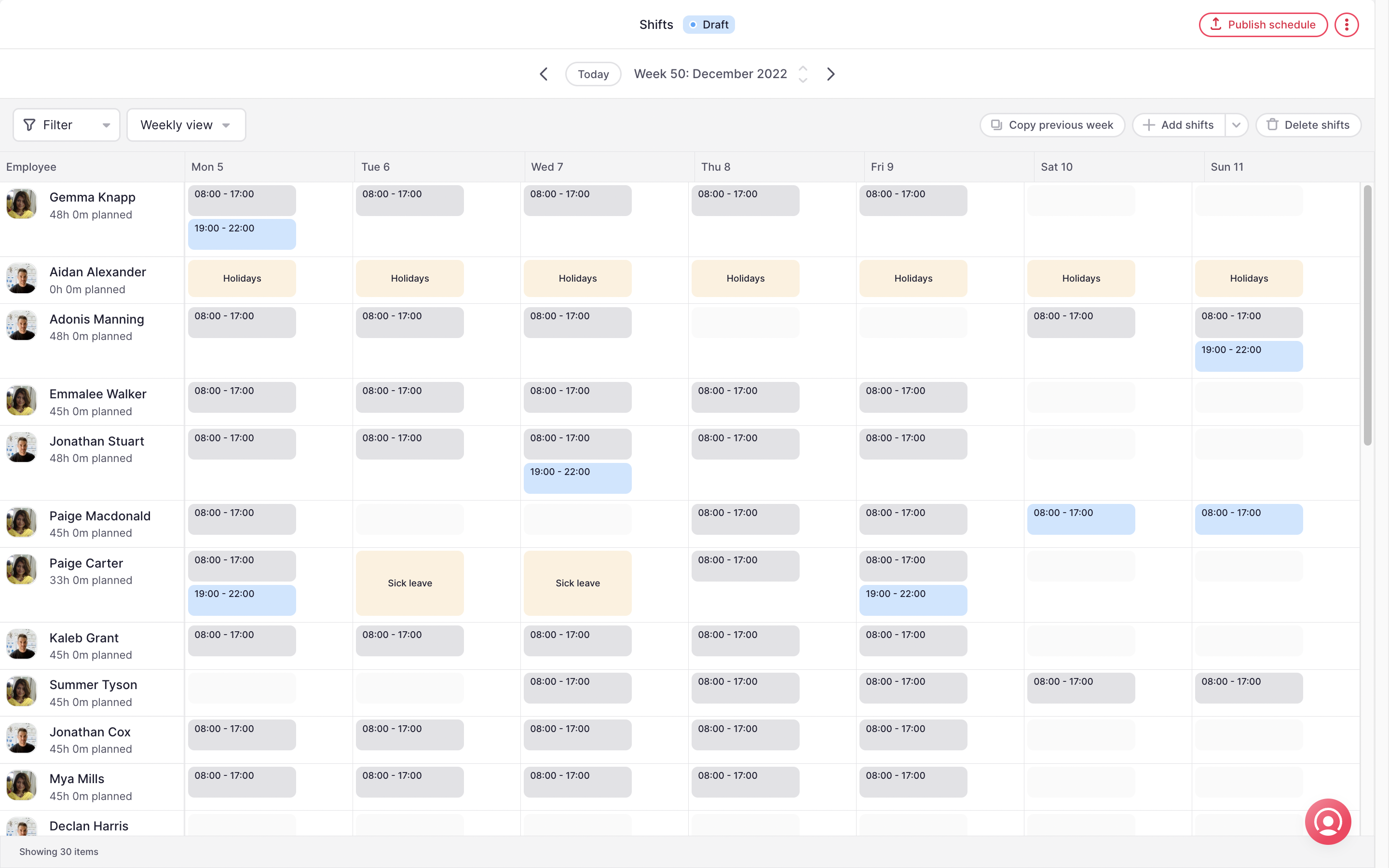
Task: Open the three-dot overflow menu
Action: click(1347, 24)
